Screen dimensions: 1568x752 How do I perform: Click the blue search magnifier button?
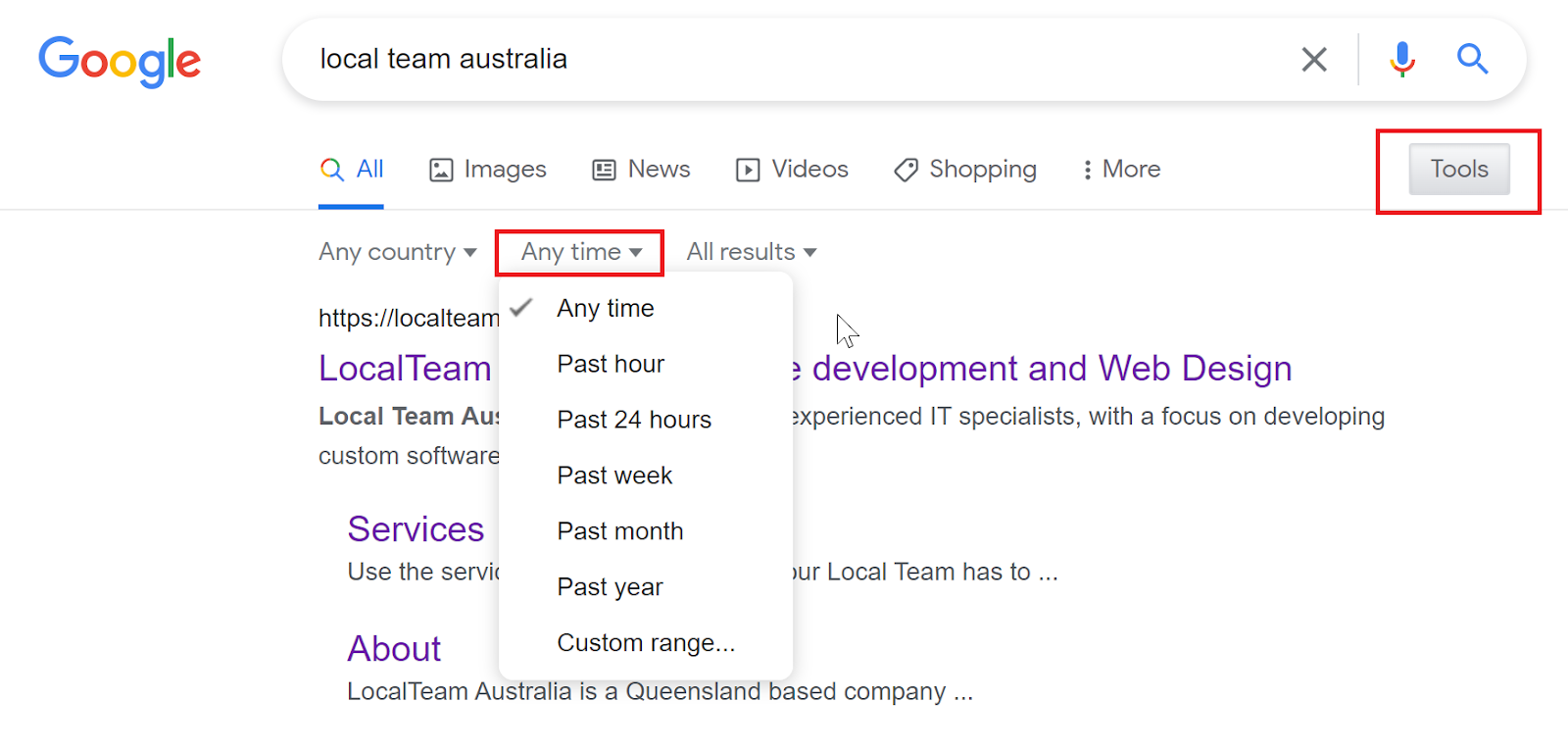click(x=1472, y=60)
